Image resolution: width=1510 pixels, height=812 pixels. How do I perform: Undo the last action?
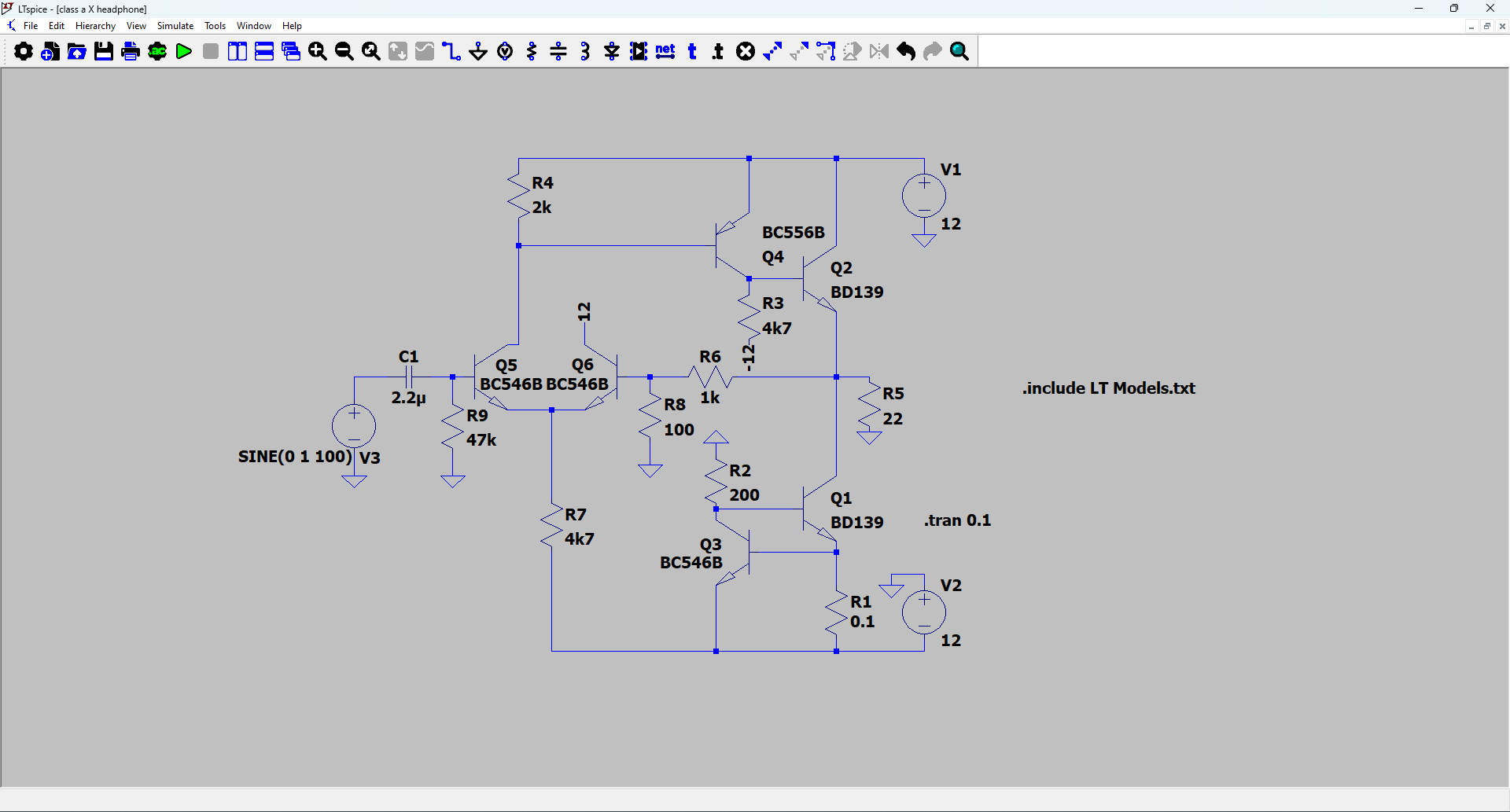pyautogui.click(x=906, y=52)
